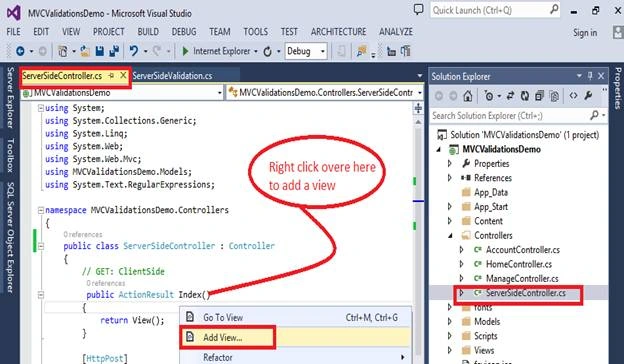Open the class navigation dropdown ServerSideContr

419,93
